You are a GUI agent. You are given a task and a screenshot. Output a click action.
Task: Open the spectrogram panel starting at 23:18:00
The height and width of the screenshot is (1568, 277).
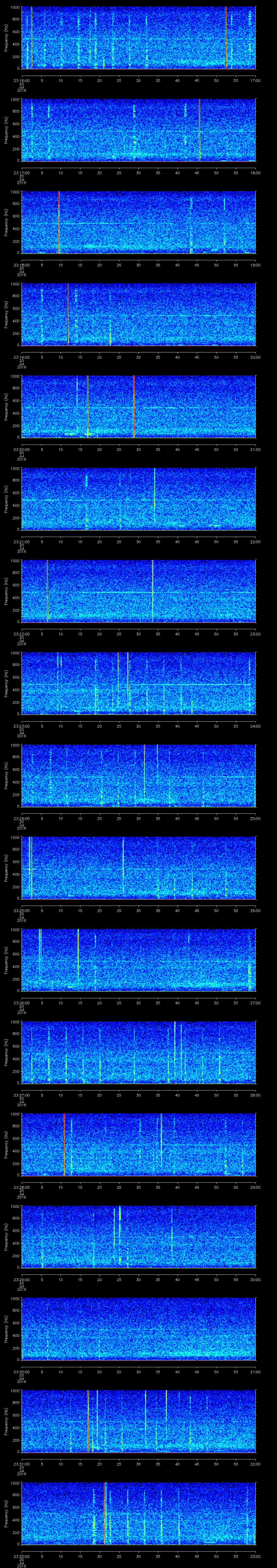(139, 222)
